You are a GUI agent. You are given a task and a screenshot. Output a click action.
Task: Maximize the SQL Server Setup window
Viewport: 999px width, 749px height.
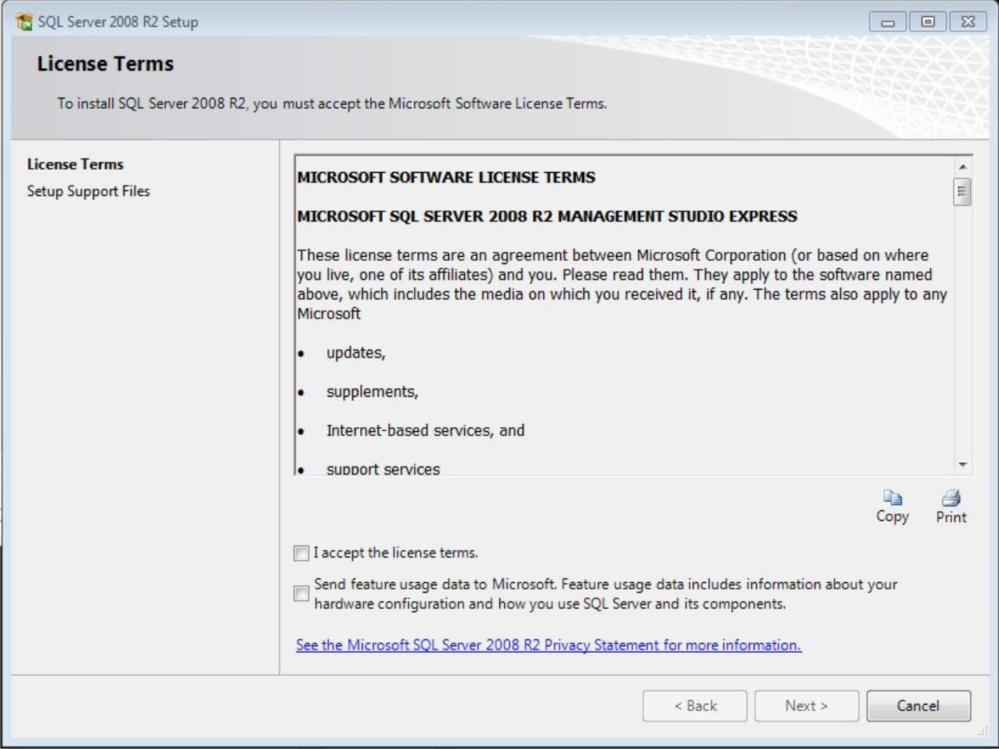click(927, 22)
